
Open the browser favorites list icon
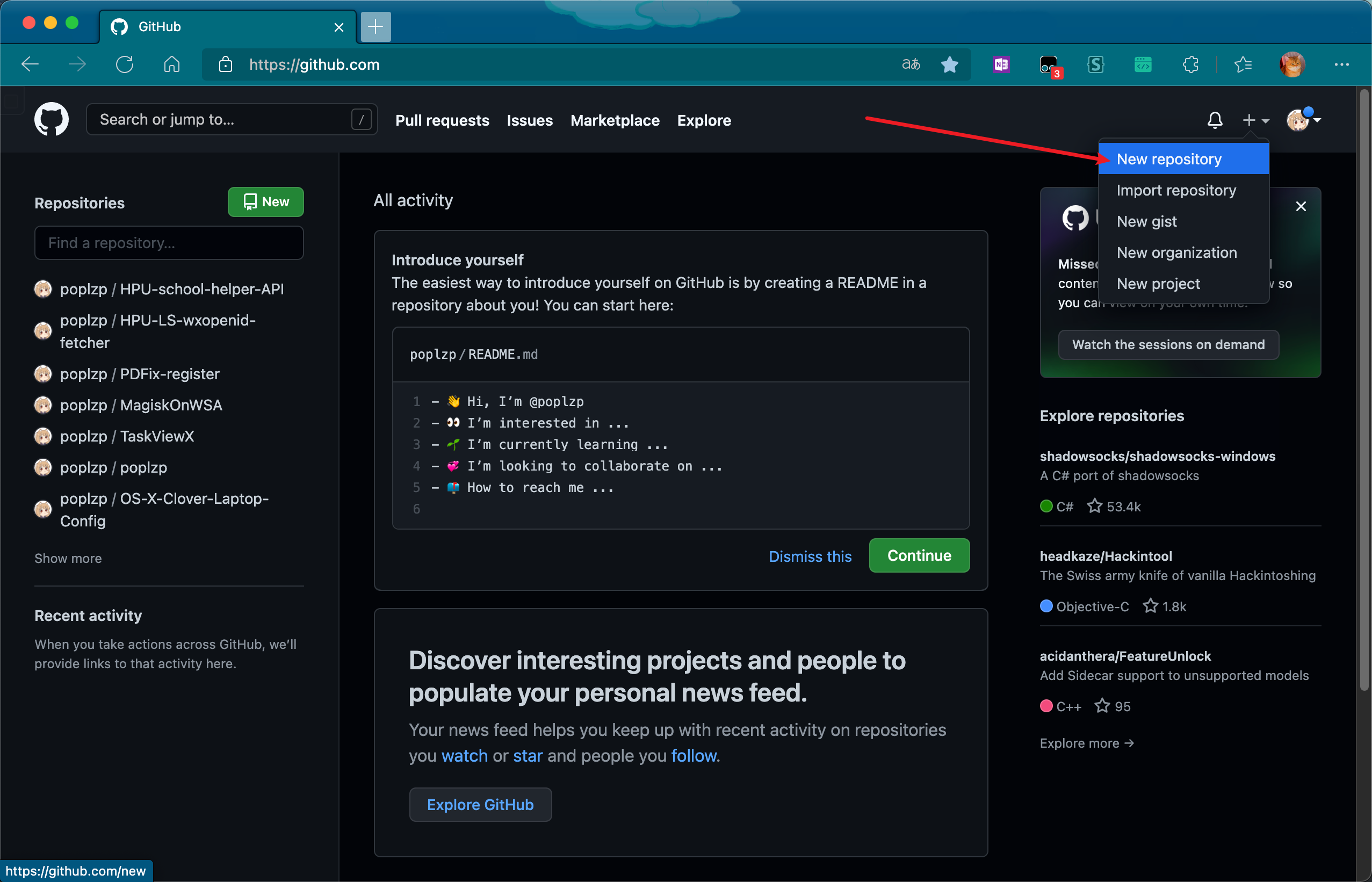click(1243, 64)
